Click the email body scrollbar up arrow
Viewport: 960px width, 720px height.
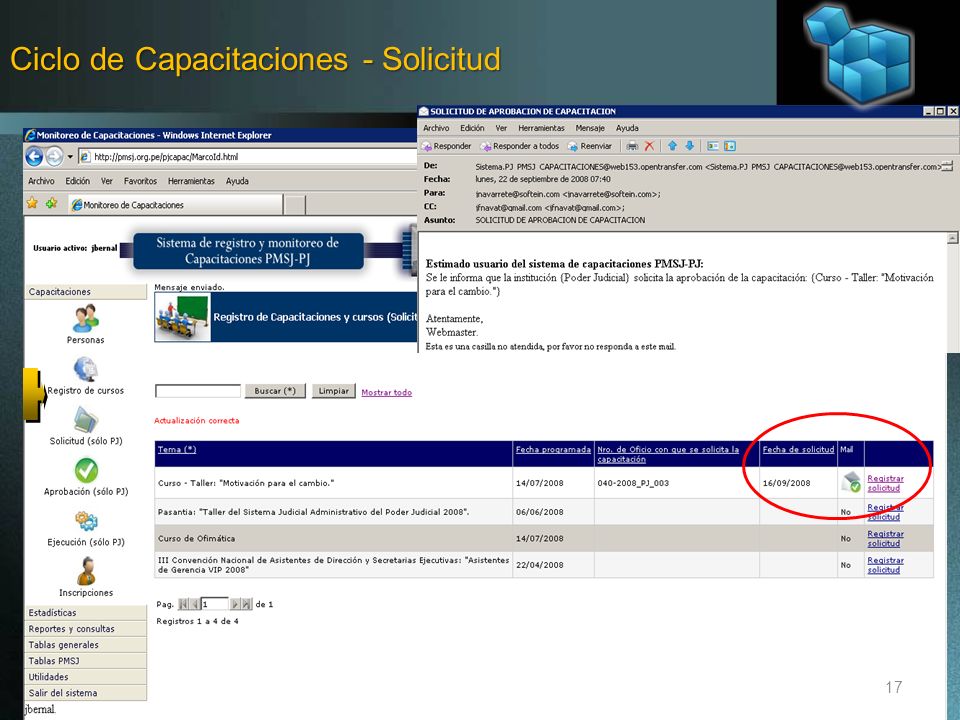click(x=952, y=238)
